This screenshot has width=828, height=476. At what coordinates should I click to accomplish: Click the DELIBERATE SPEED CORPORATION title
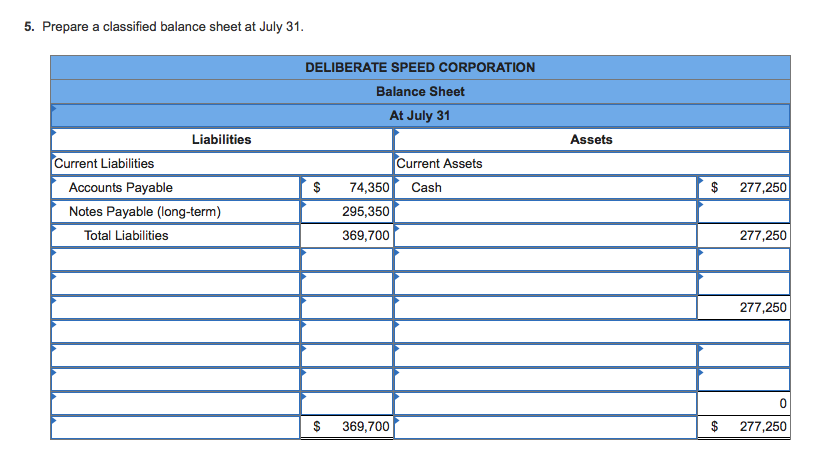(420, 68)
